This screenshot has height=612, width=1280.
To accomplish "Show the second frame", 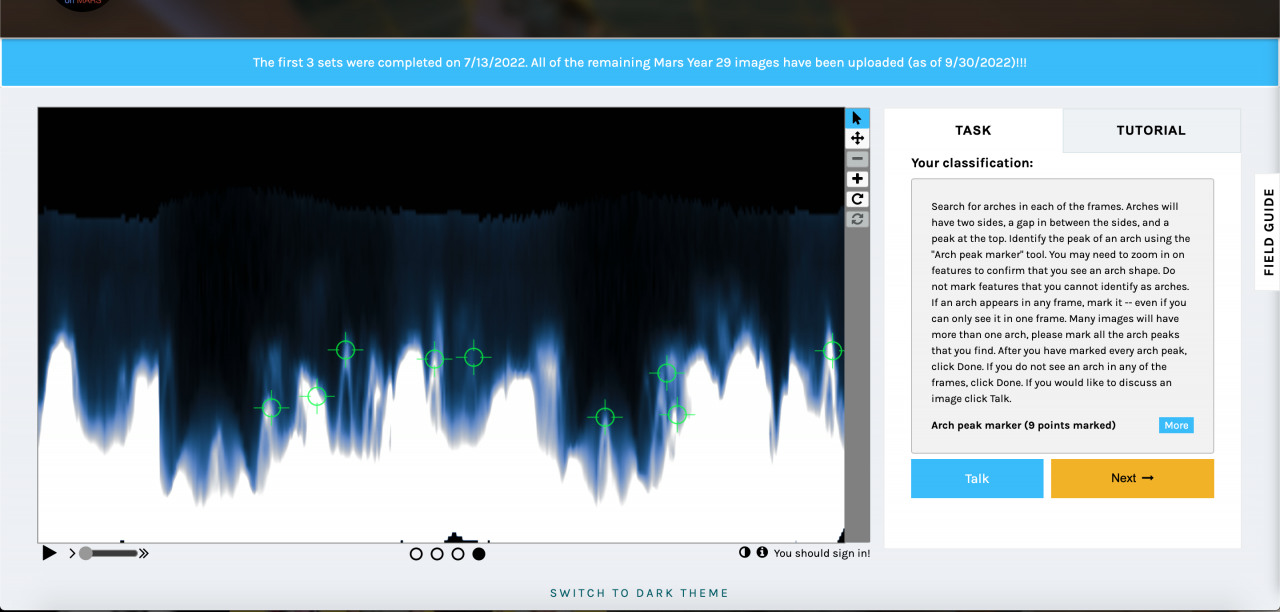I will [x=437, y=554].
